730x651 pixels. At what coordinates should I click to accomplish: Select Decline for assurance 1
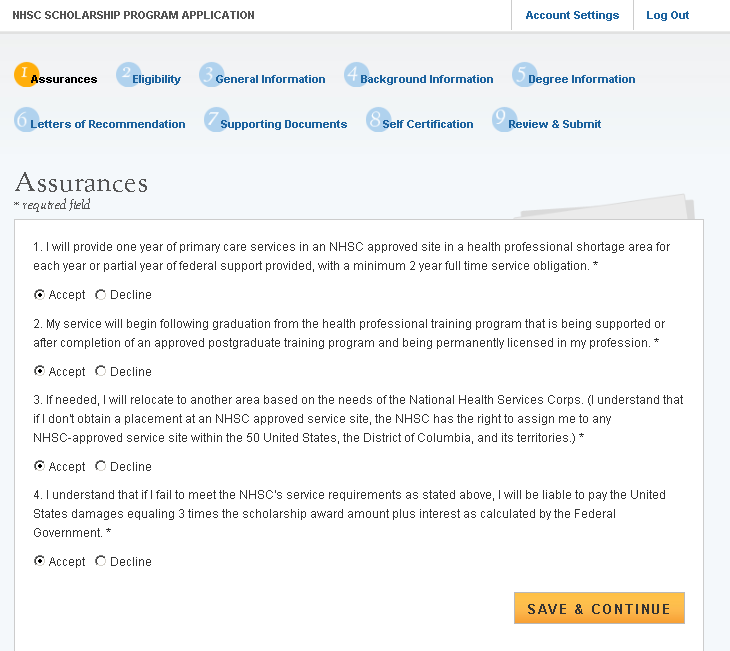point(101,295)
